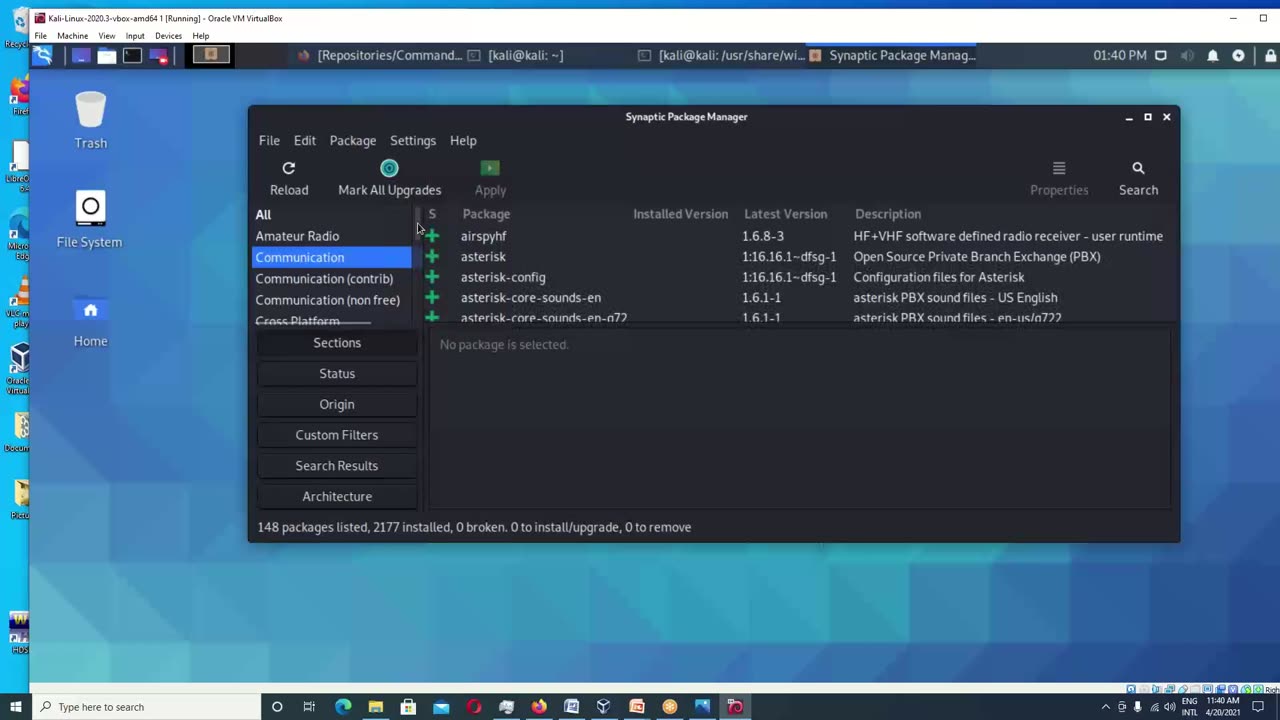Open Search in Synaptic toolbar

pos(1138,178)
